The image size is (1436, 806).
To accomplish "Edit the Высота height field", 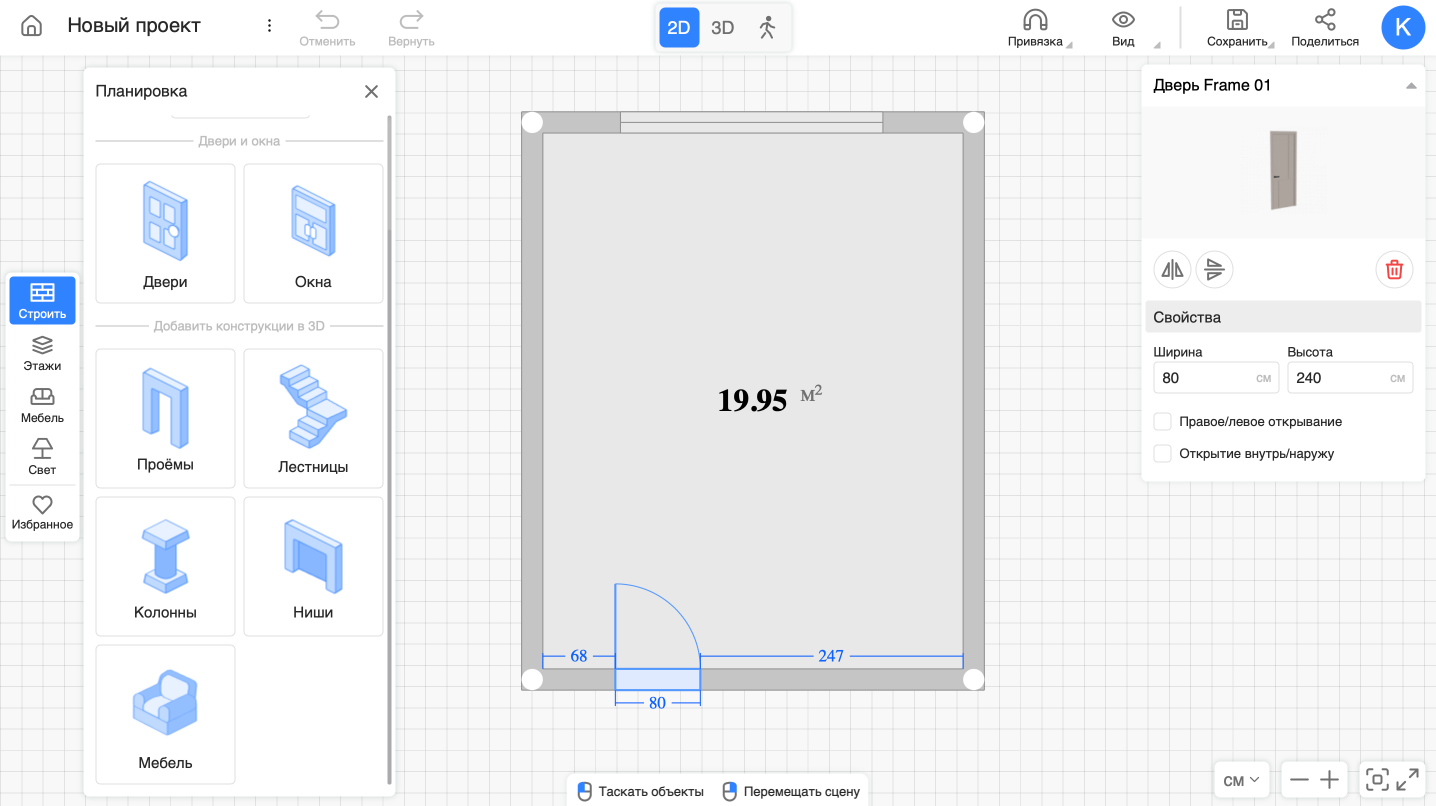I will click(1350, 378).
